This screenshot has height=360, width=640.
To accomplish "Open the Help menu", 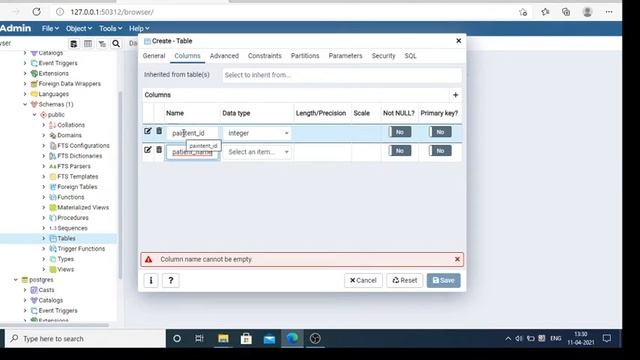I will [x=139, y=29].
